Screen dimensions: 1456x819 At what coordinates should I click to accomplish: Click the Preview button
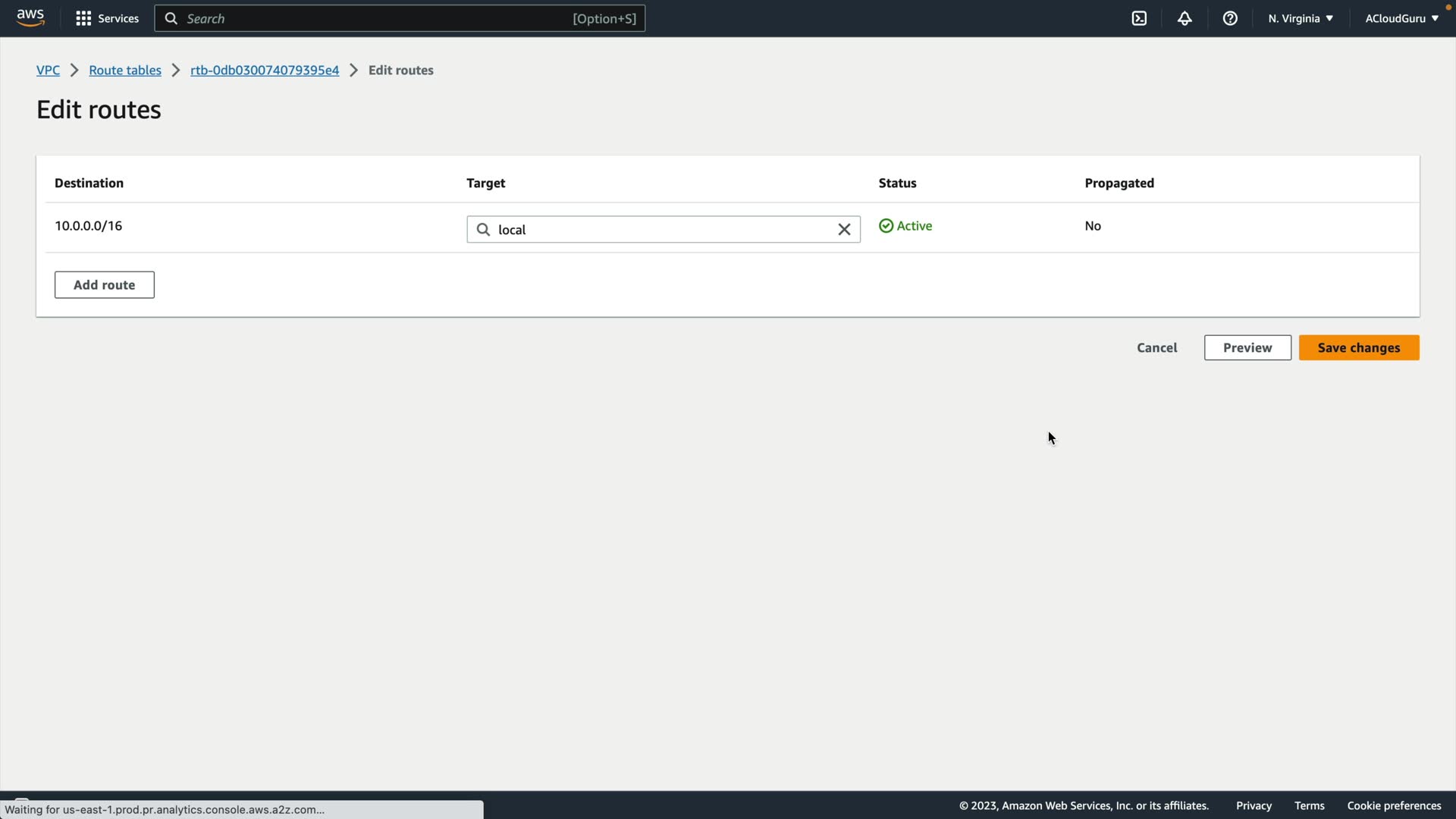(x=1247, y=347)
